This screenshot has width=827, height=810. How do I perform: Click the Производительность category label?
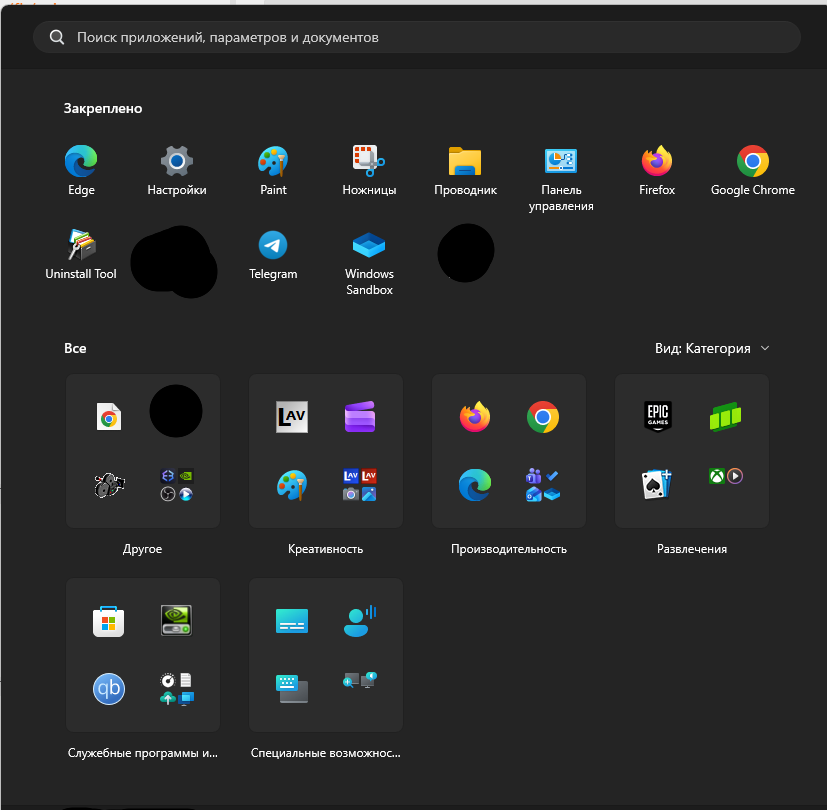pyautogui.click(x=509, y=549)
